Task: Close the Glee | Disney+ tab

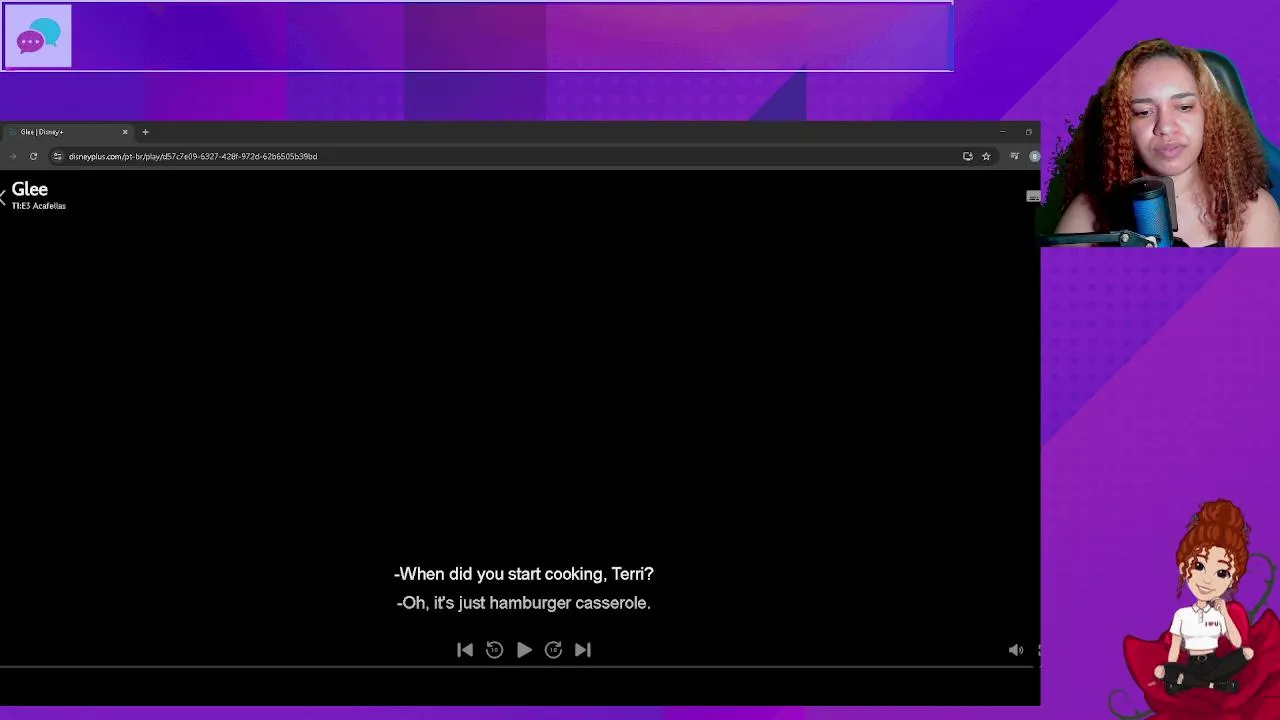Action: (x=125, y=132)
